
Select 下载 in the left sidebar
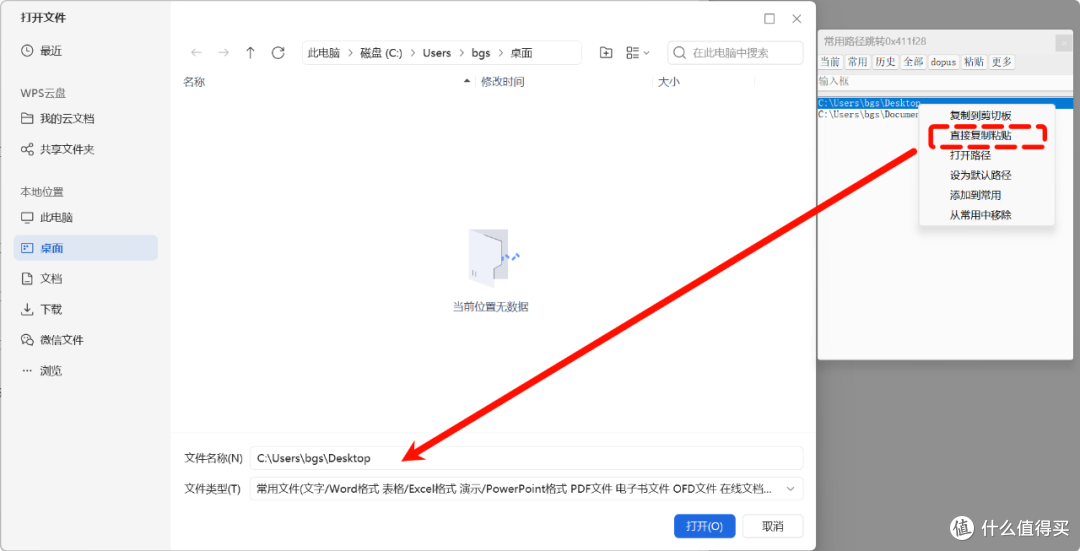(85, 309)
